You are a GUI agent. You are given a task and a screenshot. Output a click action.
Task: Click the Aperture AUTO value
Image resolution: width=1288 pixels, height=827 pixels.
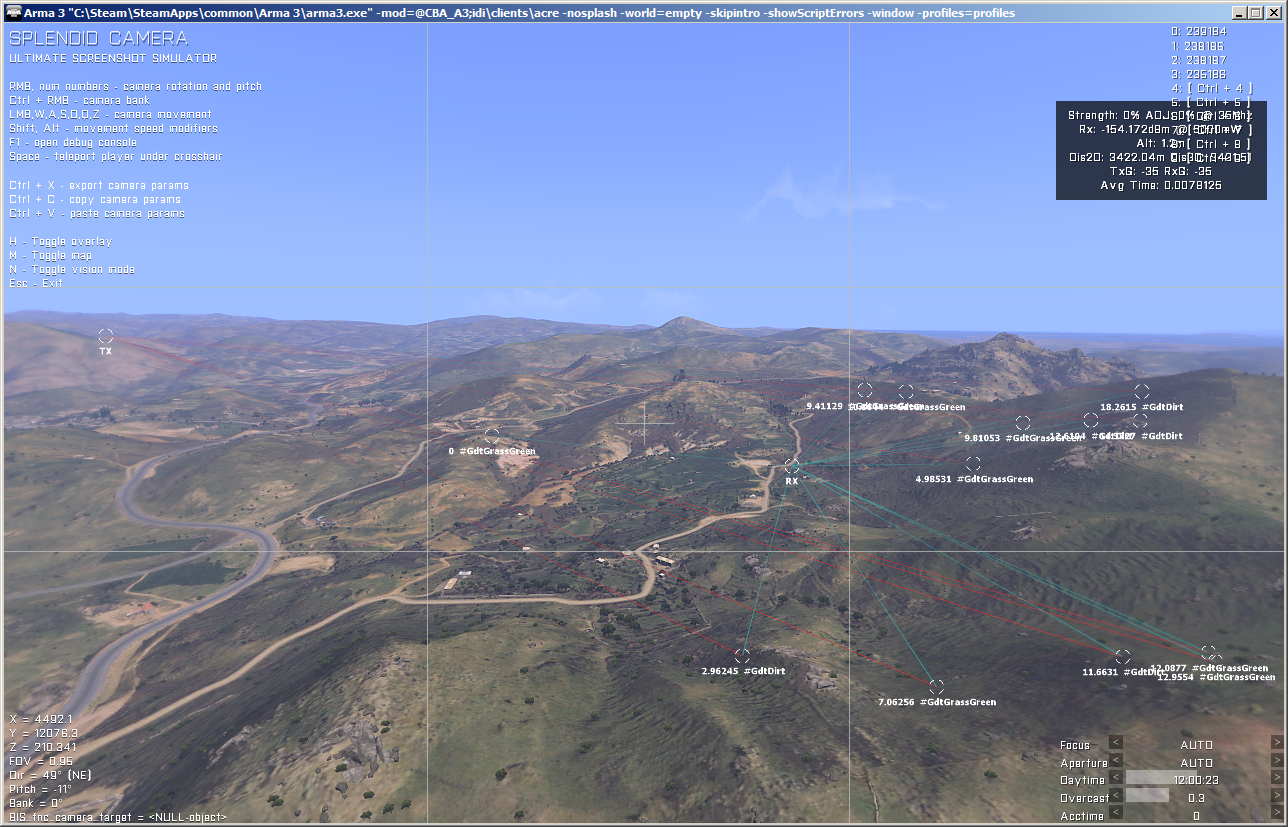(x=1197, y=763)
